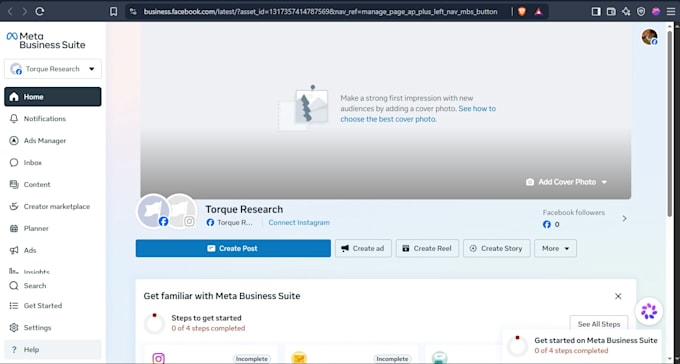Open 'See how to choose the best cover photo' link
This screenshot has height=364, width=680.
tap(418, 114)
